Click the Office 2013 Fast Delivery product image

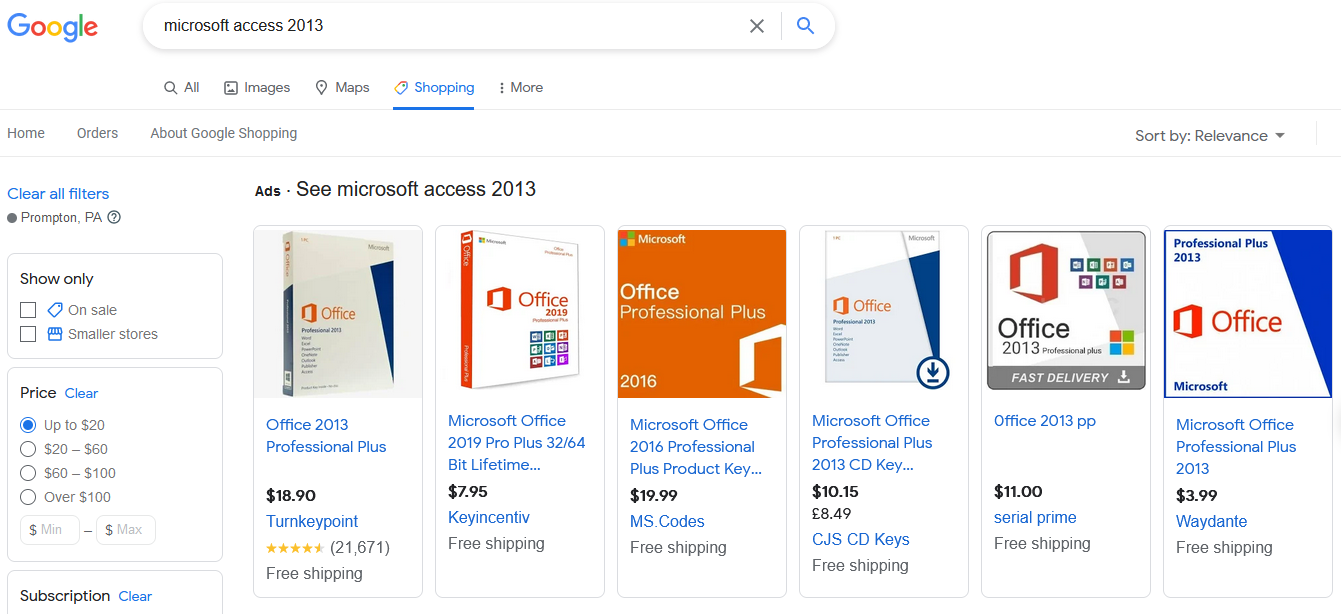(1066, 310)
